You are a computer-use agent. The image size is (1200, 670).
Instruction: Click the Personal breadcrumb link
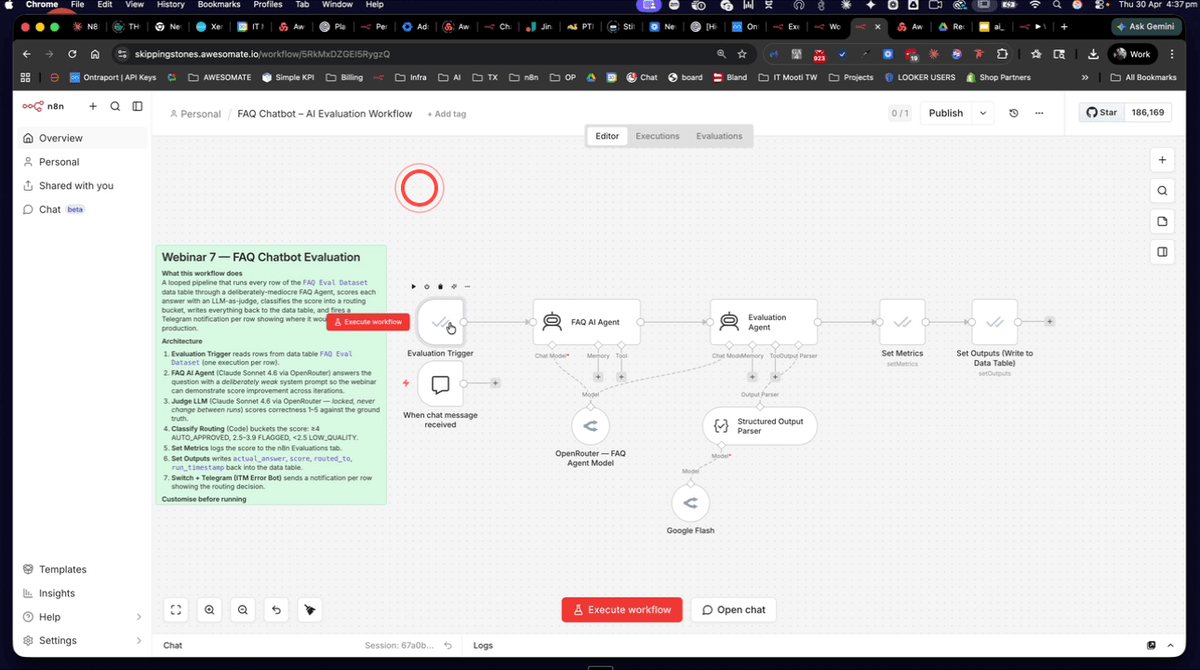pyautogui.click(x=195, y=114)
